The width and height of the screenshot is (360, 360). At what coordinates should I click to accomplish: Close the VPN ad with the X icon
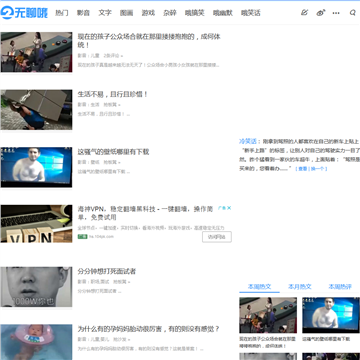[229, 208]
